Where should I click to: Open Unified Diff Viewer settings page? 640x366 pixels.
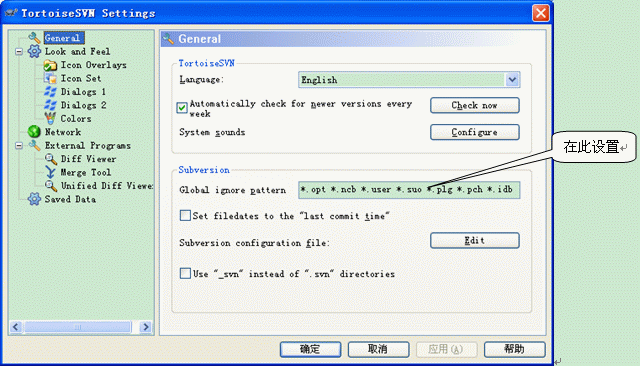click(107, 186)
